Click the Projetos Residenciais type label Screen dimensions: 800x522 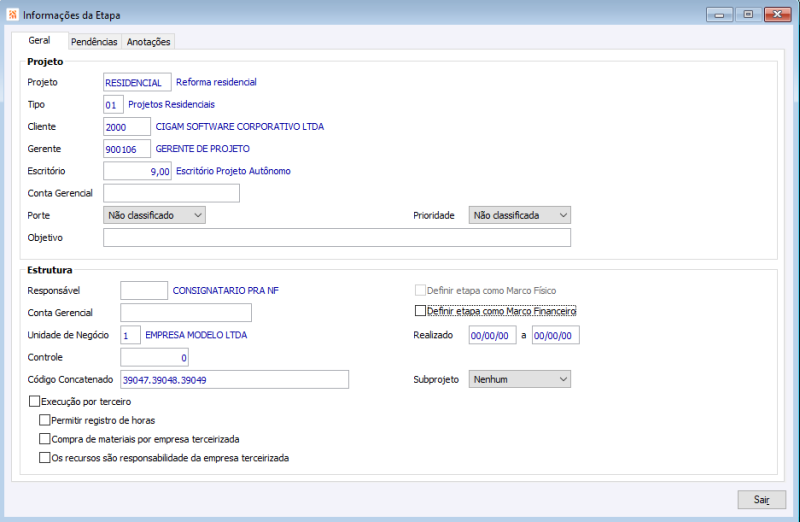pos(171,105)
